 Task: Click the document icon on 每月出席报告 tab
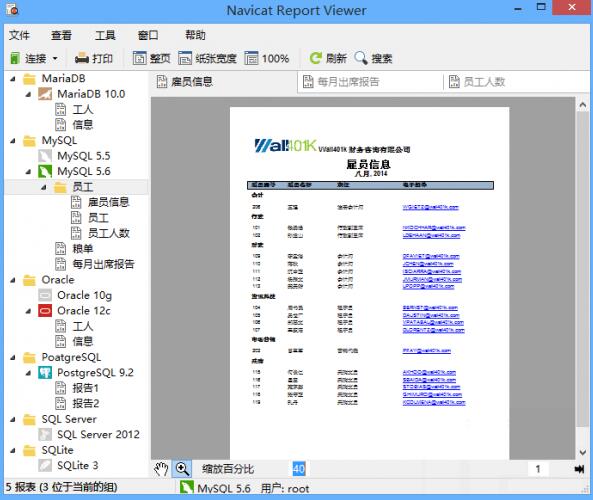(x=308, y=82)
